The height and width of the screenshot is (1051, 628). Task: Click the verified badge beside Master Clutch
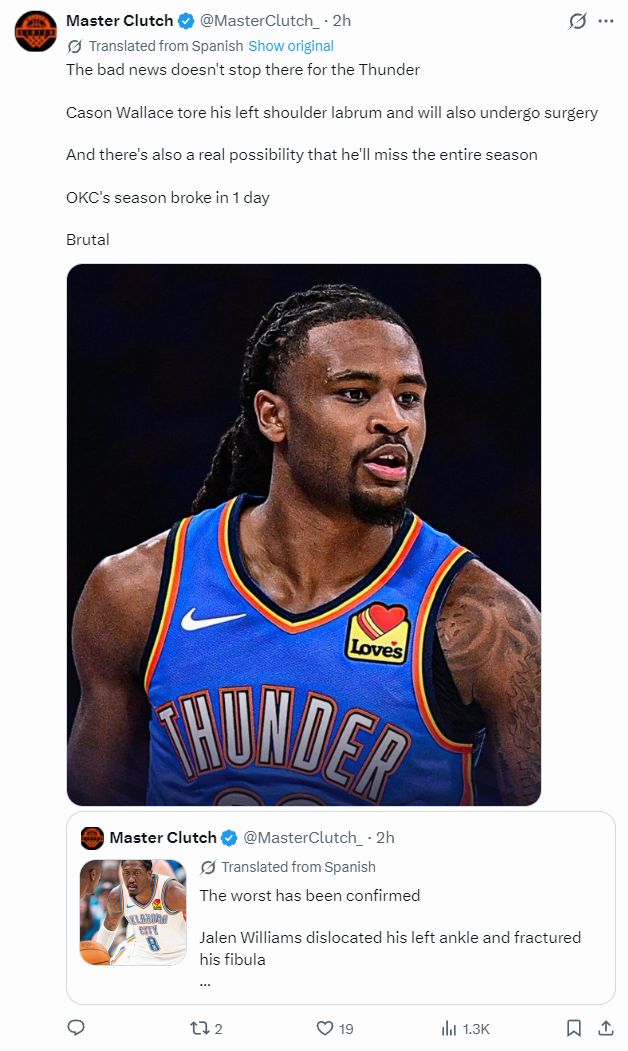tap(186, 21)
